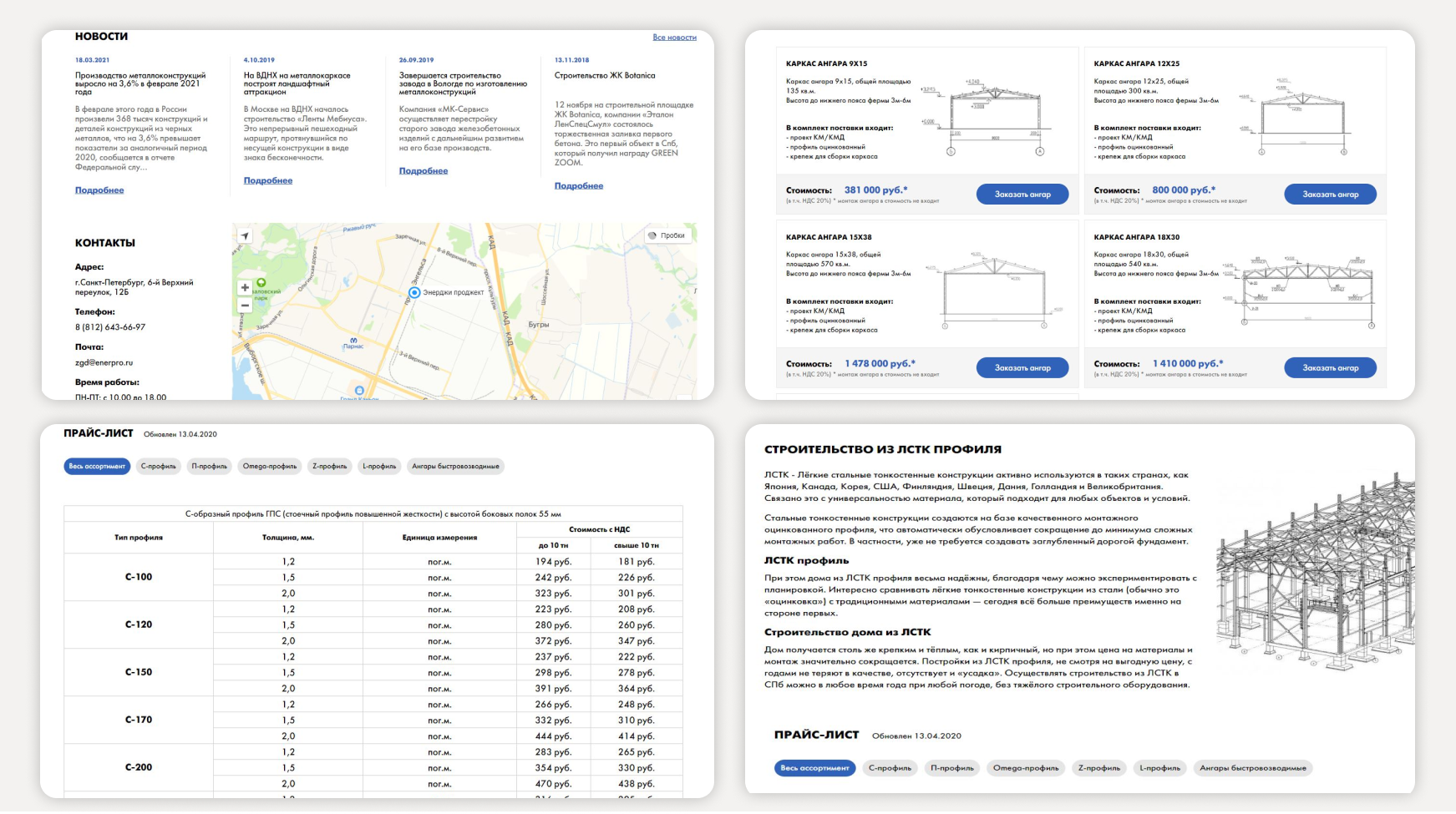Viewport: 1456px width, 814px height.
Task: Click the свыше 10 тн column header
Action: coord(637,545)
